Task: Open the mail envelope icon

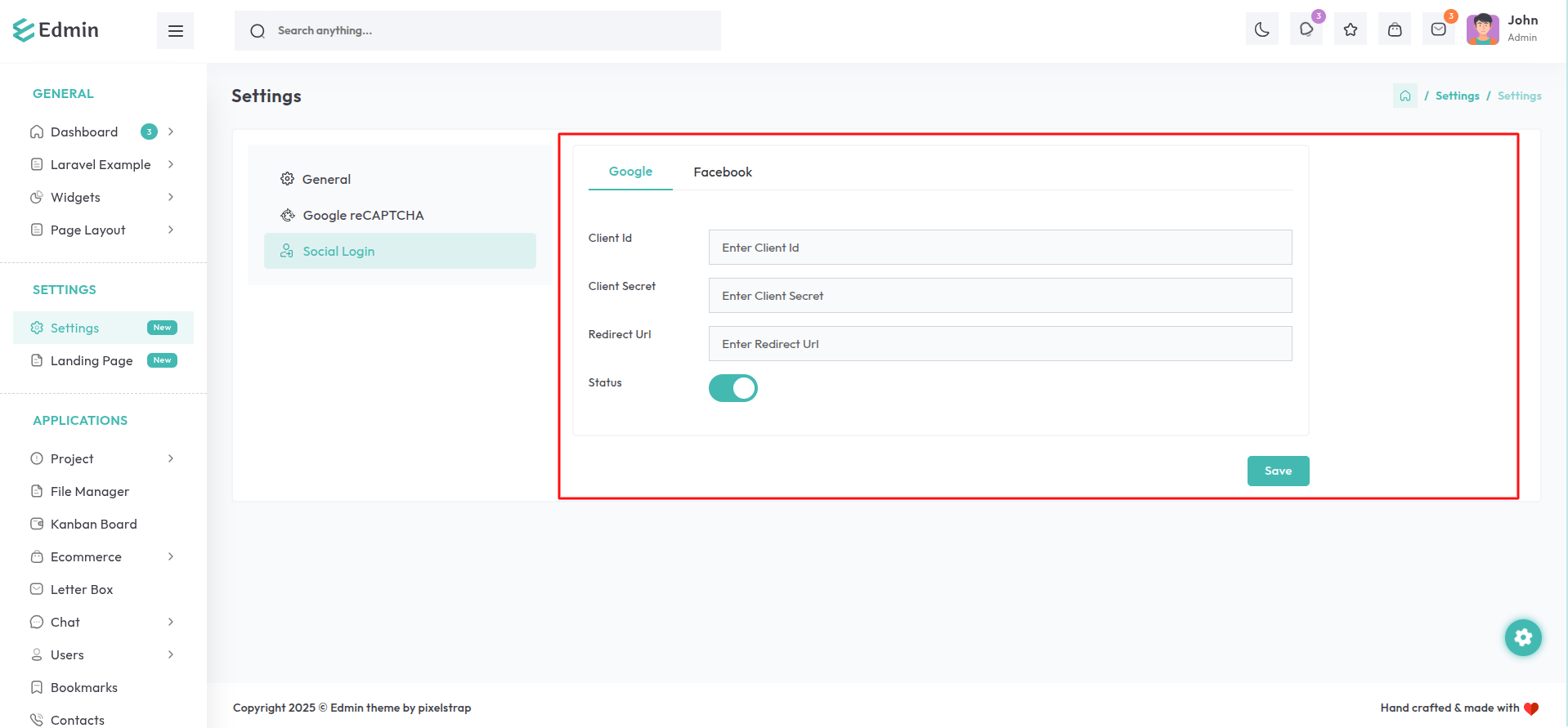Action: tap(1438, 30)
